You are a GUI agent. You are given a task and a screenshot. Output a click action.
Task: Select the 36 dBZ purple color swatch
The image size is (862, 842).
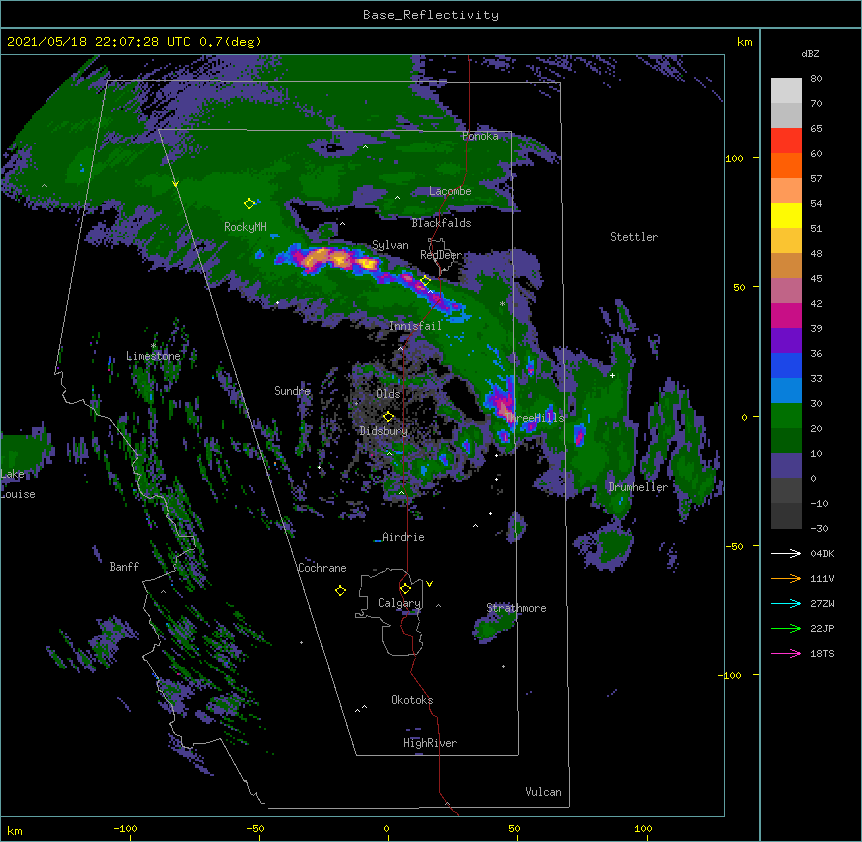[x=786, y=340]
